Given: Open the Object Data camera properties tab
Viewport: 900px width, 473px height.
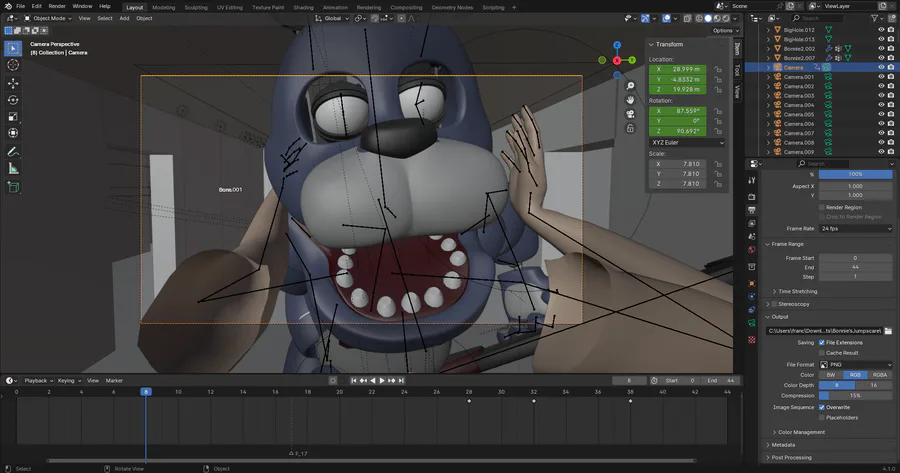Looking at the screenshot, I should pos(752,323).
